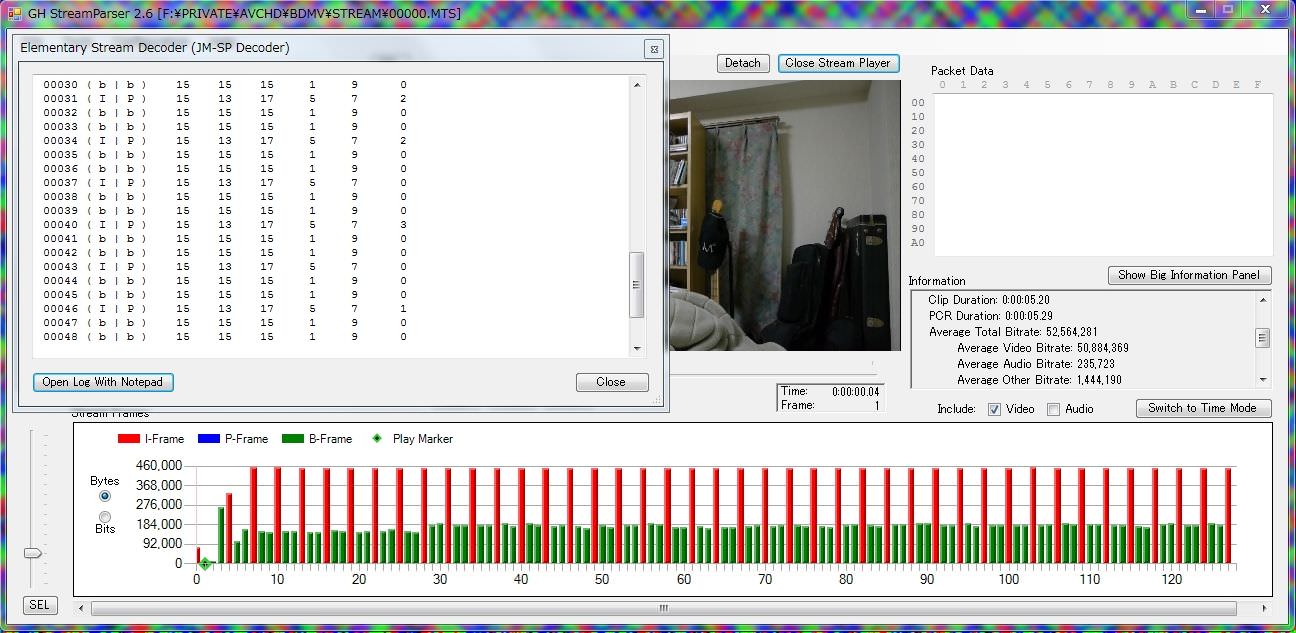Viewport: 1296px width, 633px height.
Task: Select the Bits radio button
Action: pyautogui.click(x=105, y=516)
